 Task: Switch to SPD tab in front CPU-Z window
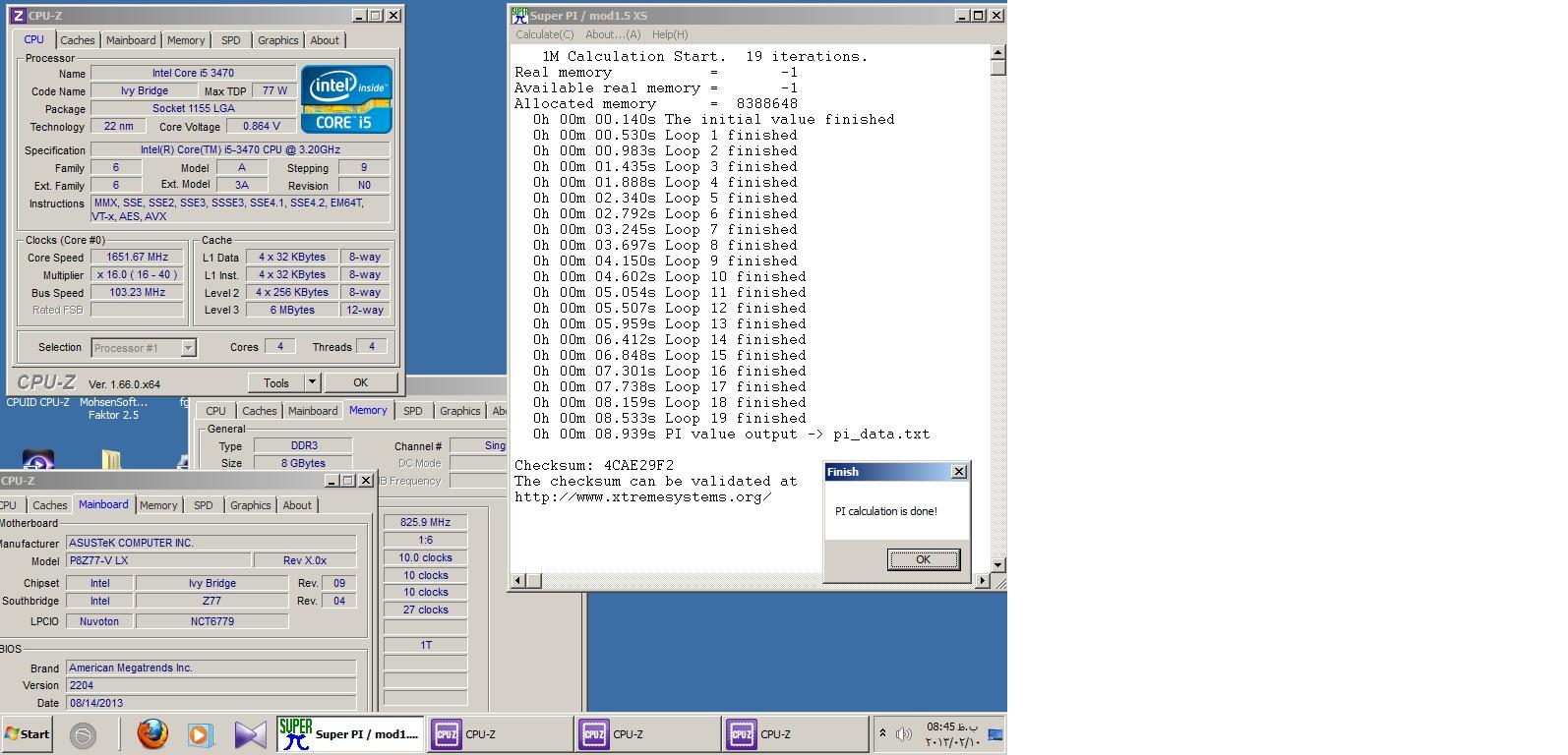pos(230,40)
